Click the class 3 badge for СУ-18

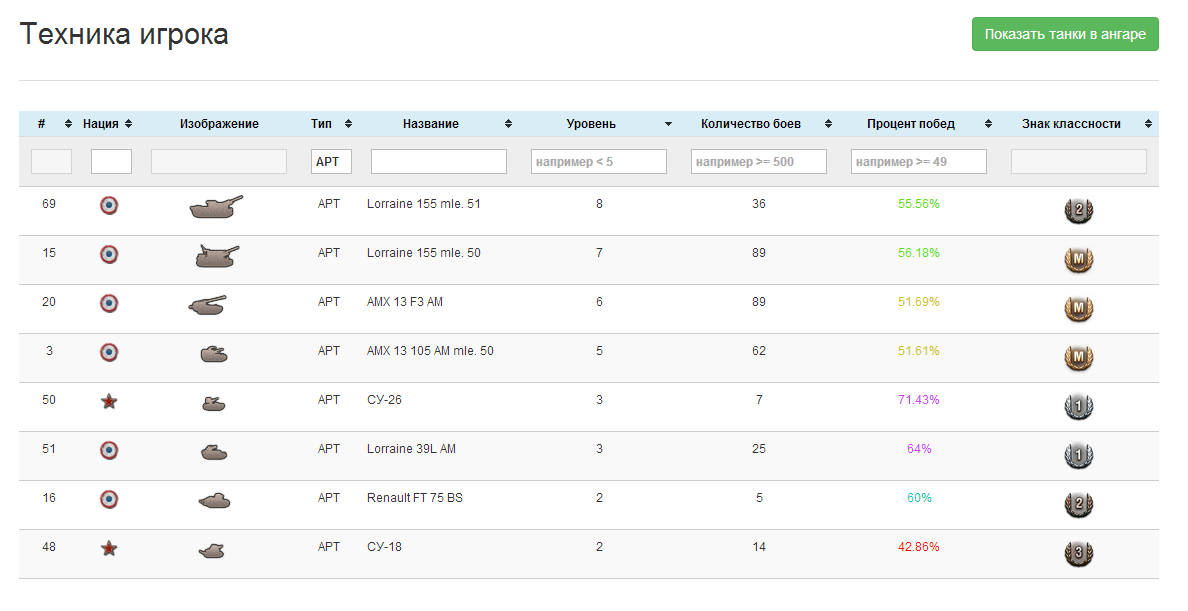pyautogui.click(x=1078, y=554)
